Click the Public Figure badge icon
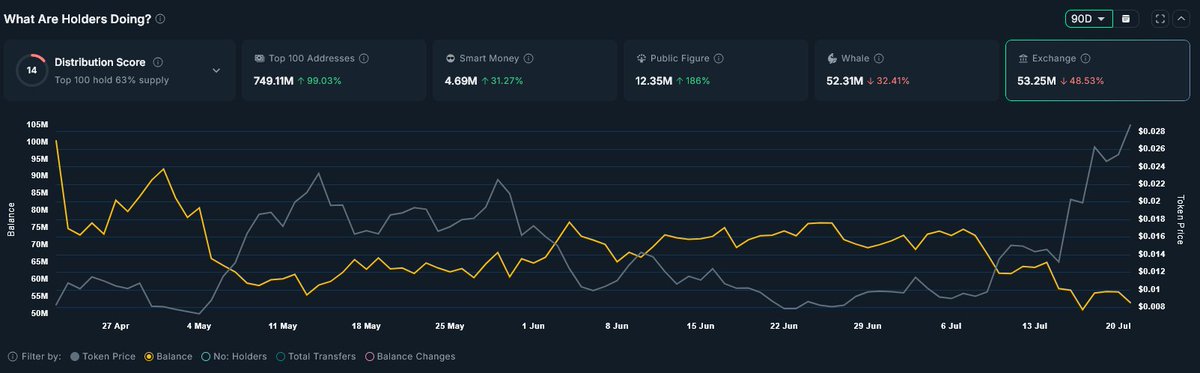This screenshot has height=373, width=1200. point(642,58)
